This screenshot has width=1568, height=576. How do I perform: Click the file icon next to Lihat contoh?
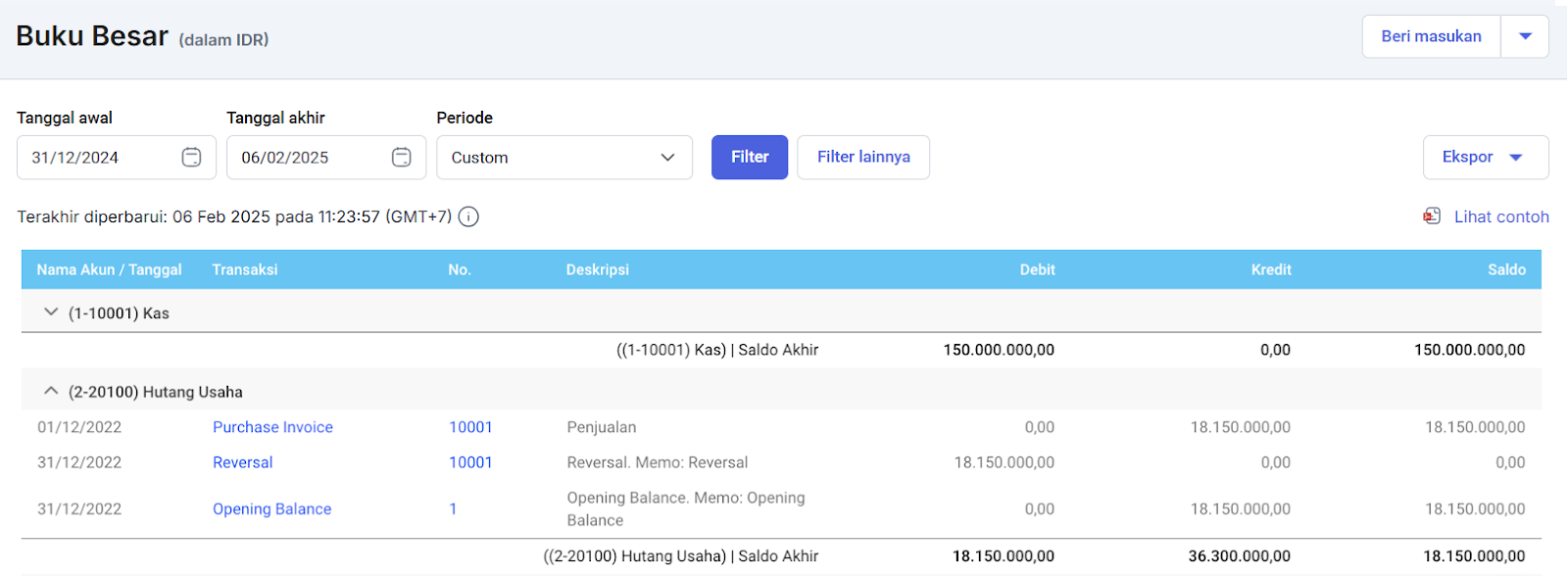click(1432, 216)
